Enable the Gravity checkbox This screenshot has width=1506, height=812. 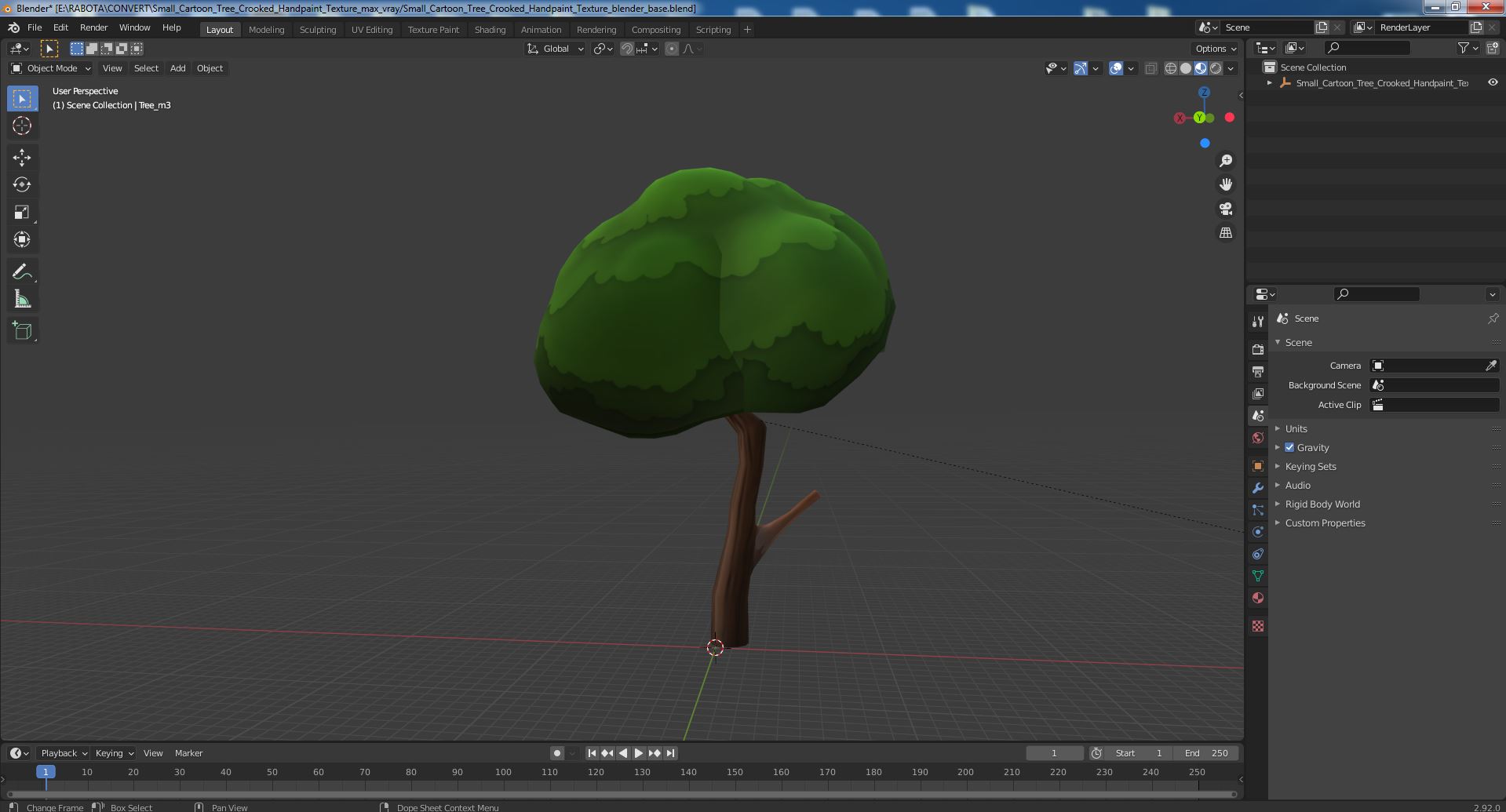[x=1289, y=447]
